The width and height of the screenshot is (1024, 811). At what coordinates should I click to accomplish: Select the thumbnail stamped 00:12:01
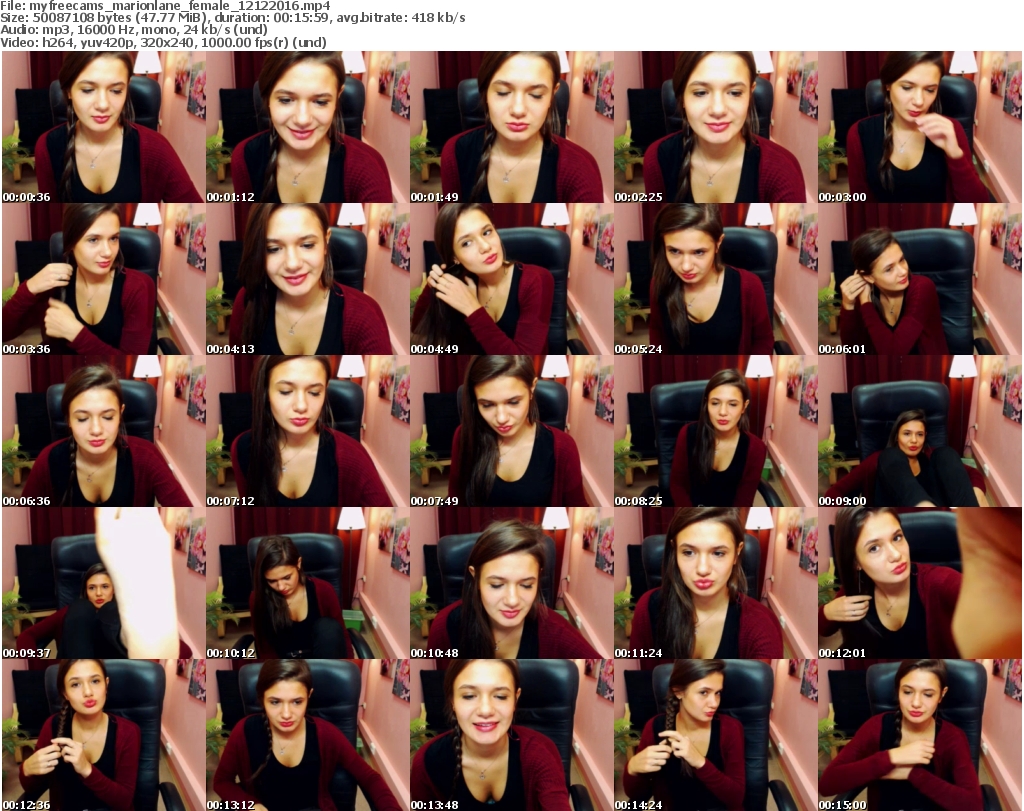click(x=920, y=583)
